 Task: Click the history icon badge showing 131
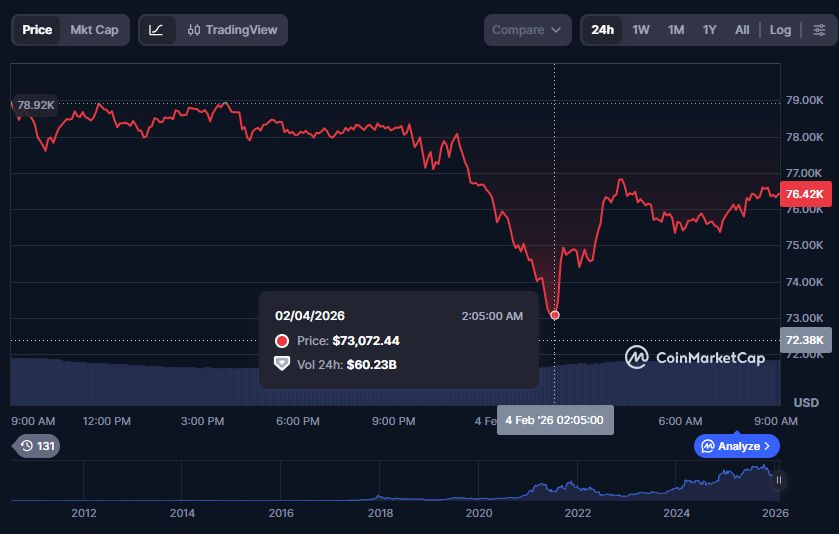pyautogui.click(x=35, y=446)
